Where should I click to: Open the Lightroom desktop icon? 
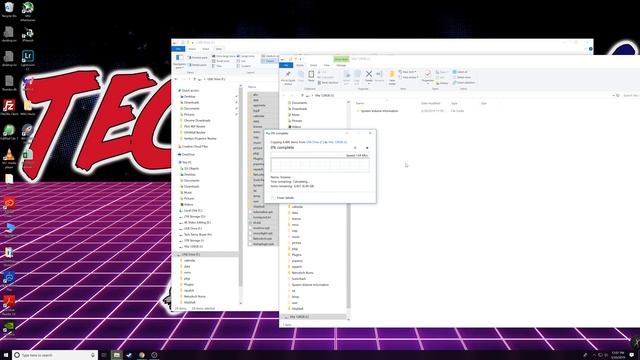pyautogui.click(x=28, y=59)
